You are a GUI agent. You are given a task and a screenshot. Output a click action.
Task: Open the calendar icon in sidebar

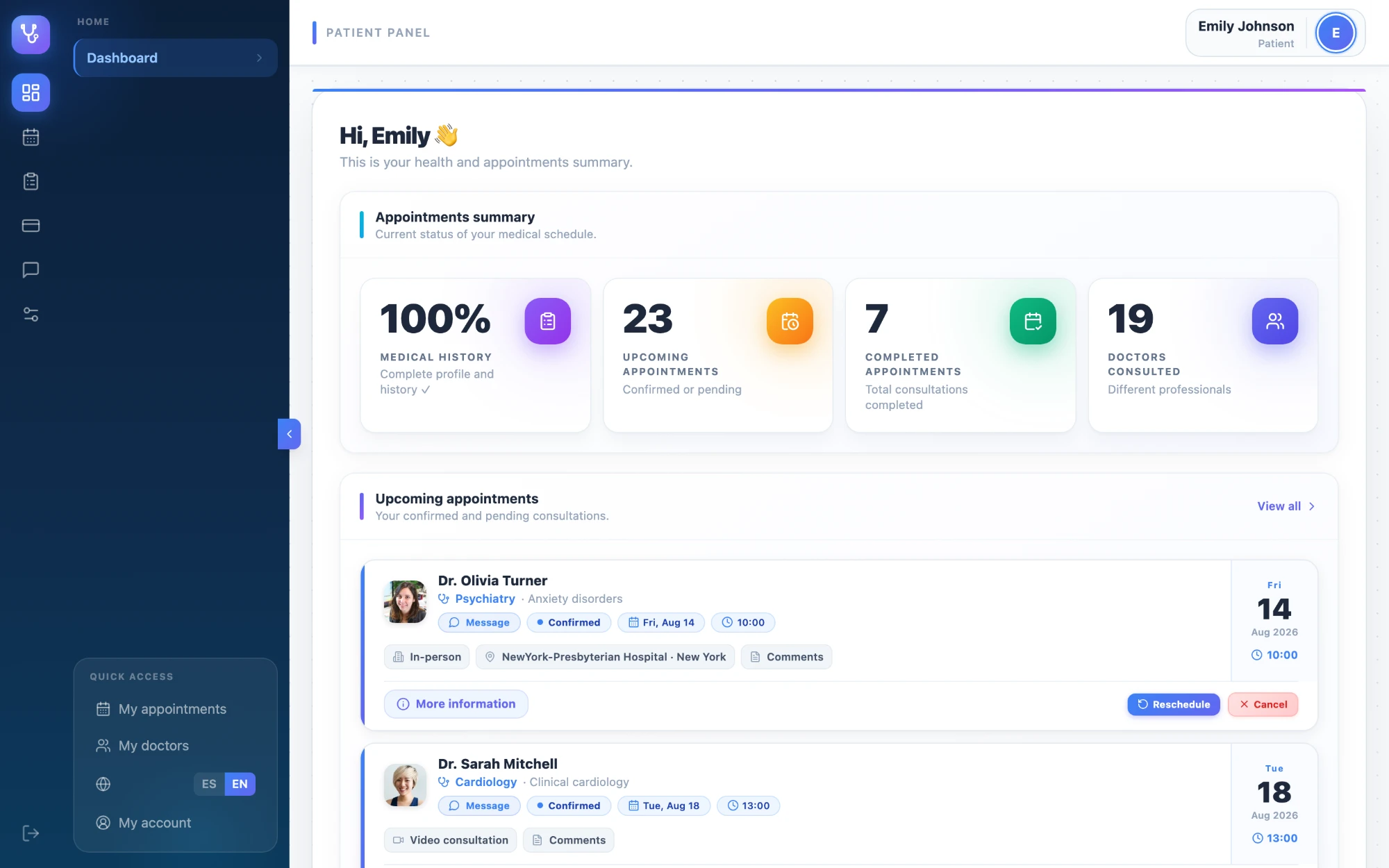(x=31, y=137)
